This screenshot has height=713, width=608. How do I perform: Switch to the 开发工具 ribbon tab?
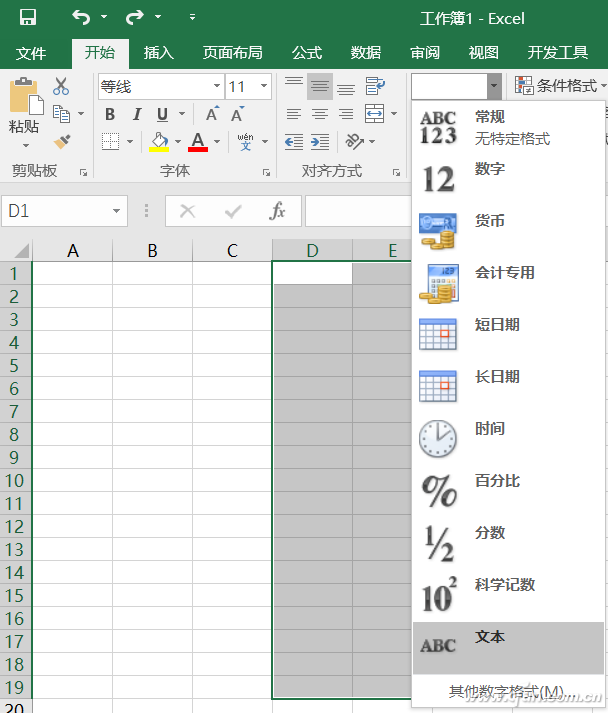[x=558, y=53]
